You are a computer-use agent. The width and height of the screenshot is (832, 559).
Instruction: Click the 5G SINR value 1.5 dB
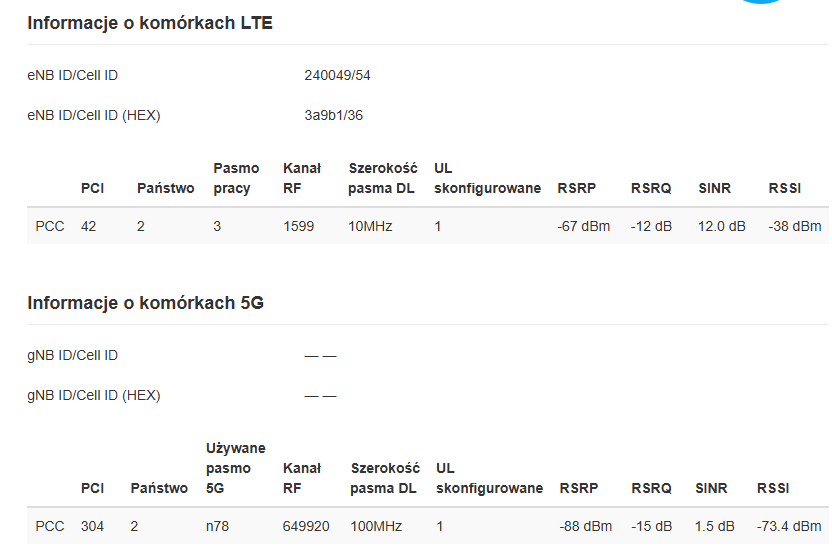[714, 526]
